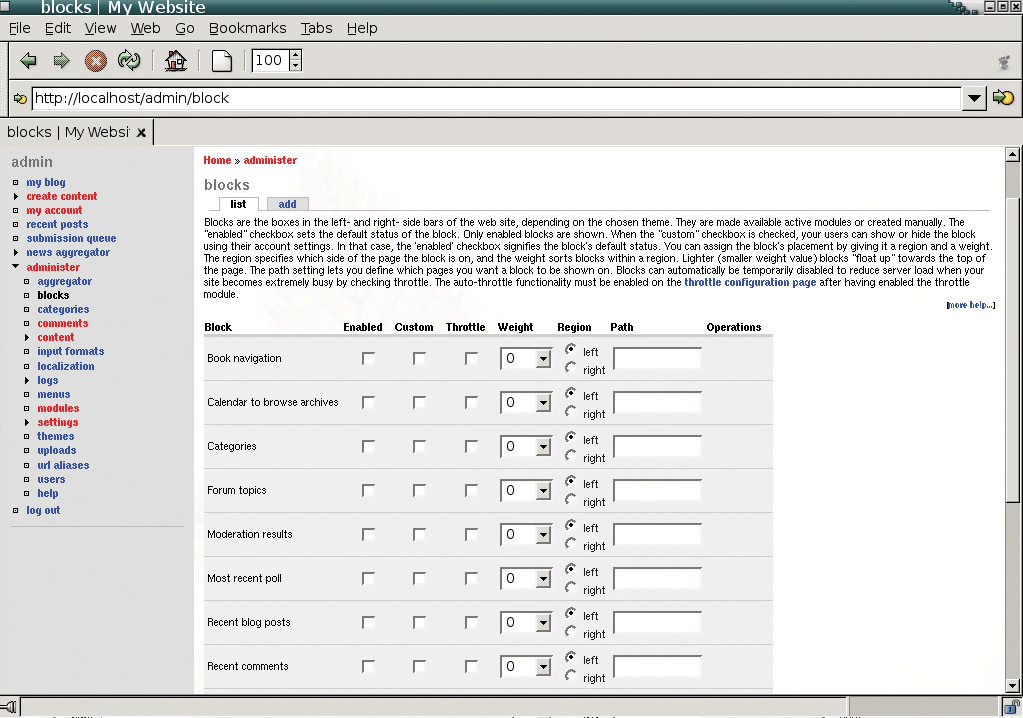Go forward with the Forward arrow icon
This screenshot has width=1023, height=718.
click(x=61, y=61)
